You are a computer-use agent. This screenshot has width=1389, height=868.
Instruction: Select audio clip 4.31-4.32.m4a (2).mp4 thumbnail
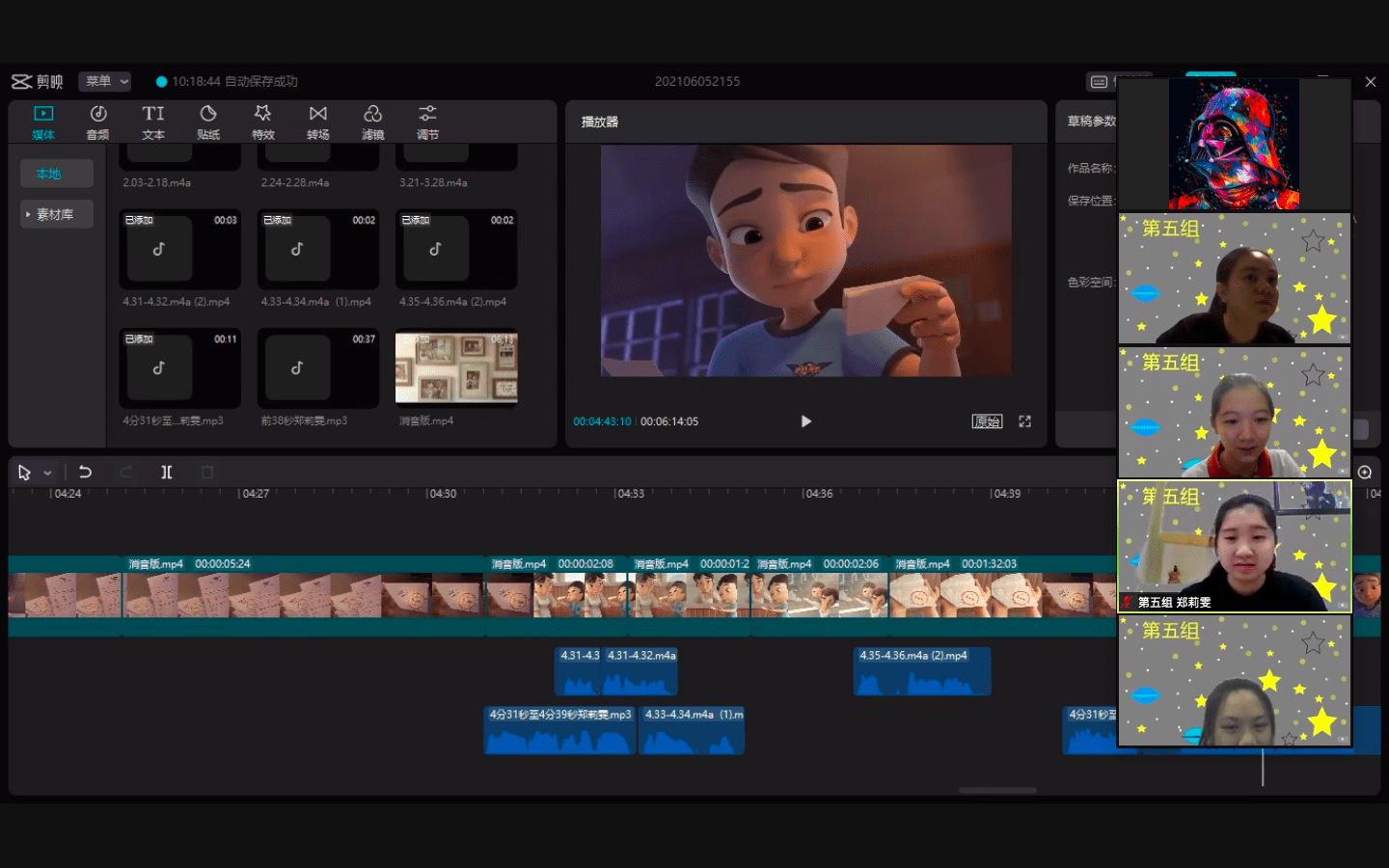tap(179, 250)
